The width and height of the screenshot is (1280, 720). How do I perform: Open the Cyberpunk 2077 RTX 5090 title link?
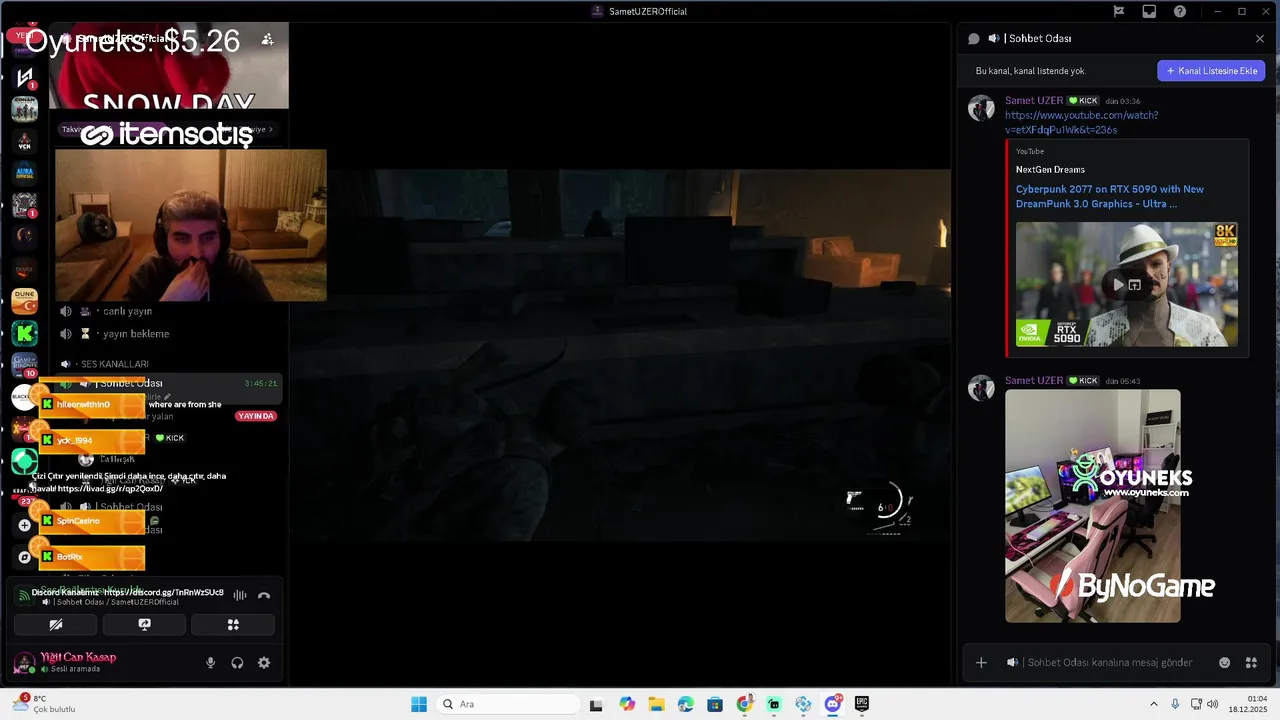tap(1110, 196)
